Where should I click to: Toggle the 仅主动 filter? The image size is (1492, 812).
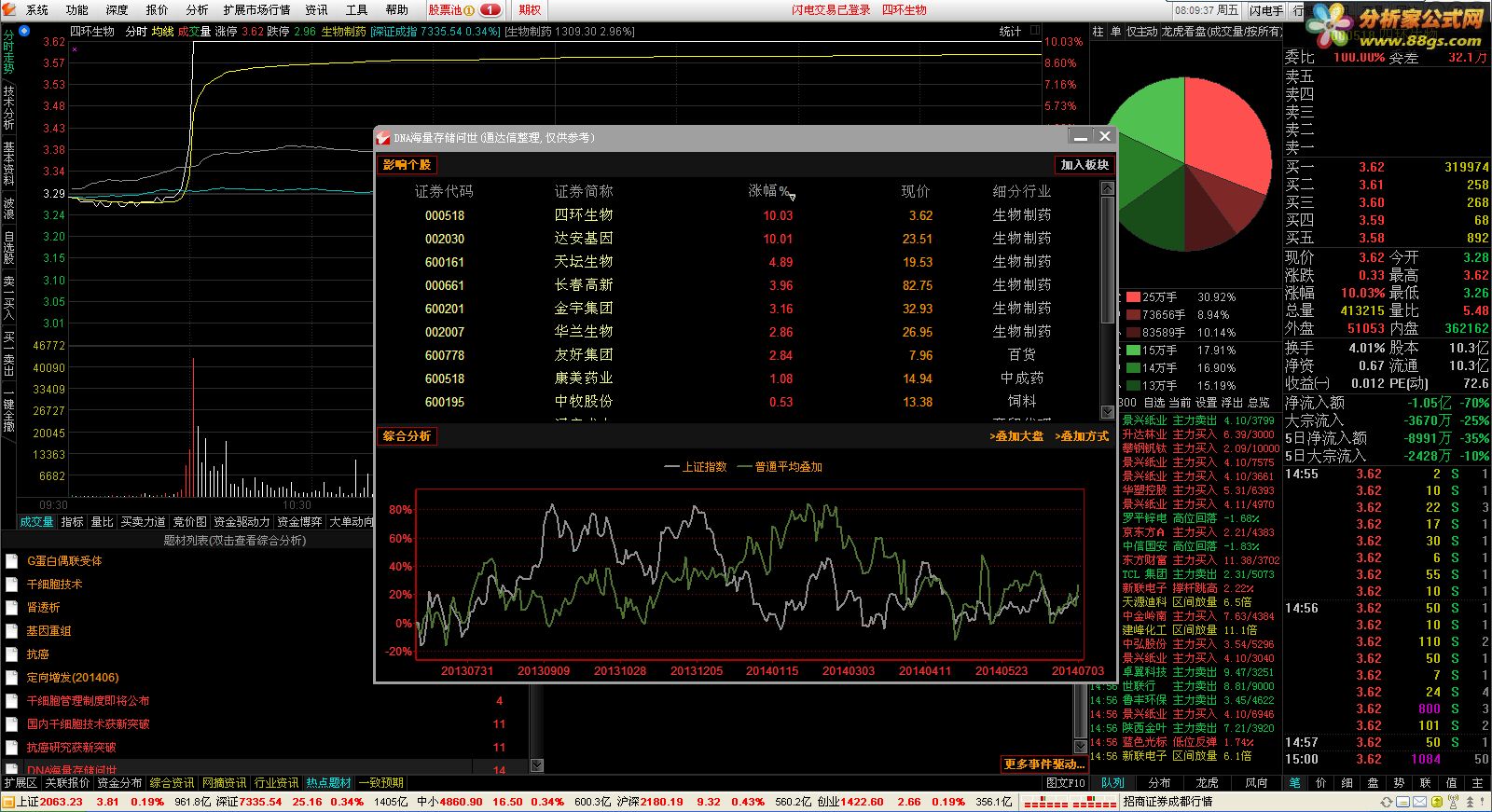[x=1141, y=31]
